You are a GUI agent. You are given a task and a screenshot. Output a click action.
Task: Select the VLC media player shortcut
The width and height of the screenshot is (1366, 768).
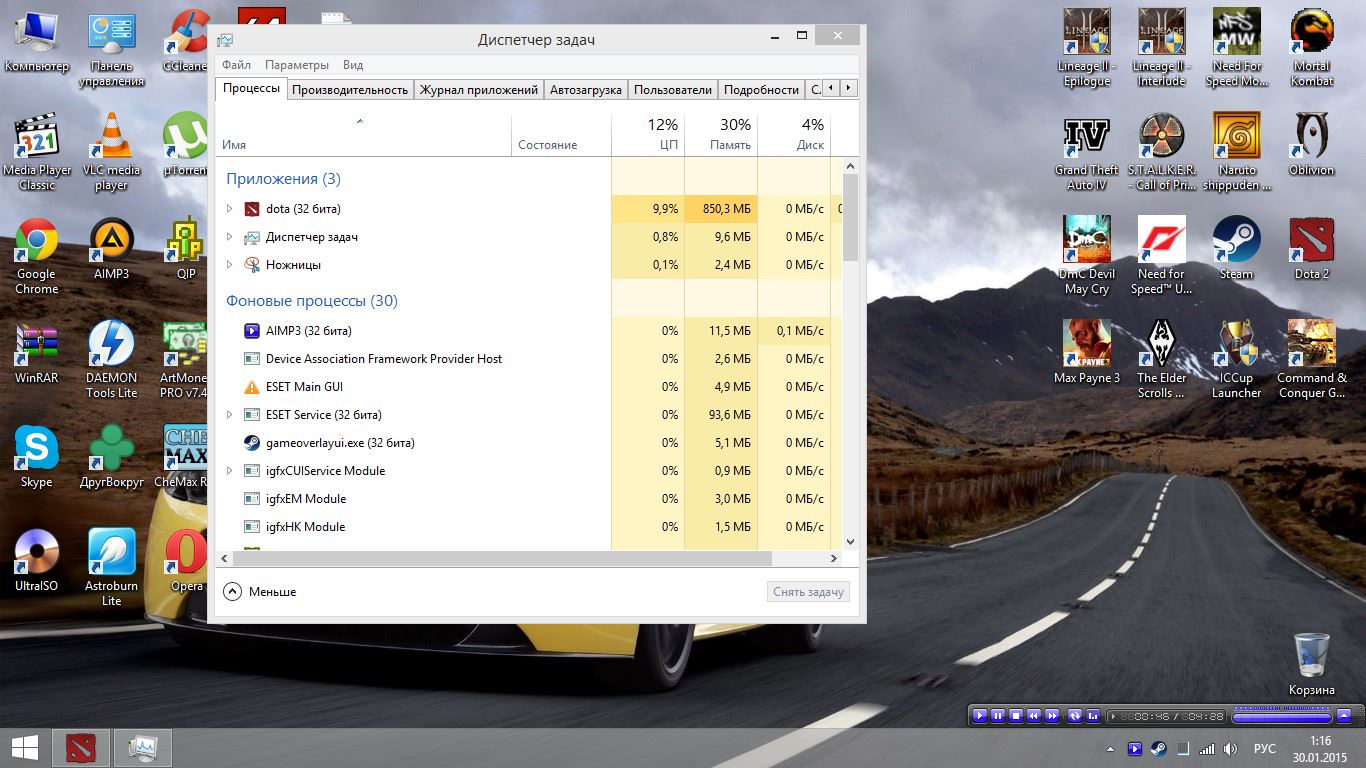[111, 139]
